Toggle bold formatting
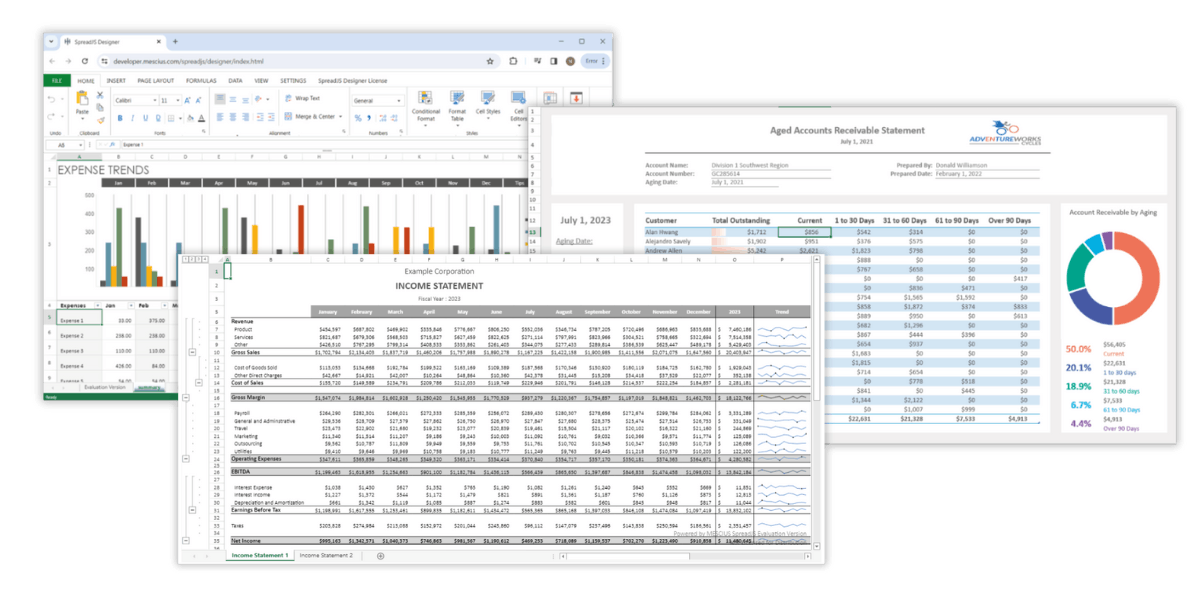This screenshot has width=1200, height=600. coord(119,117)
